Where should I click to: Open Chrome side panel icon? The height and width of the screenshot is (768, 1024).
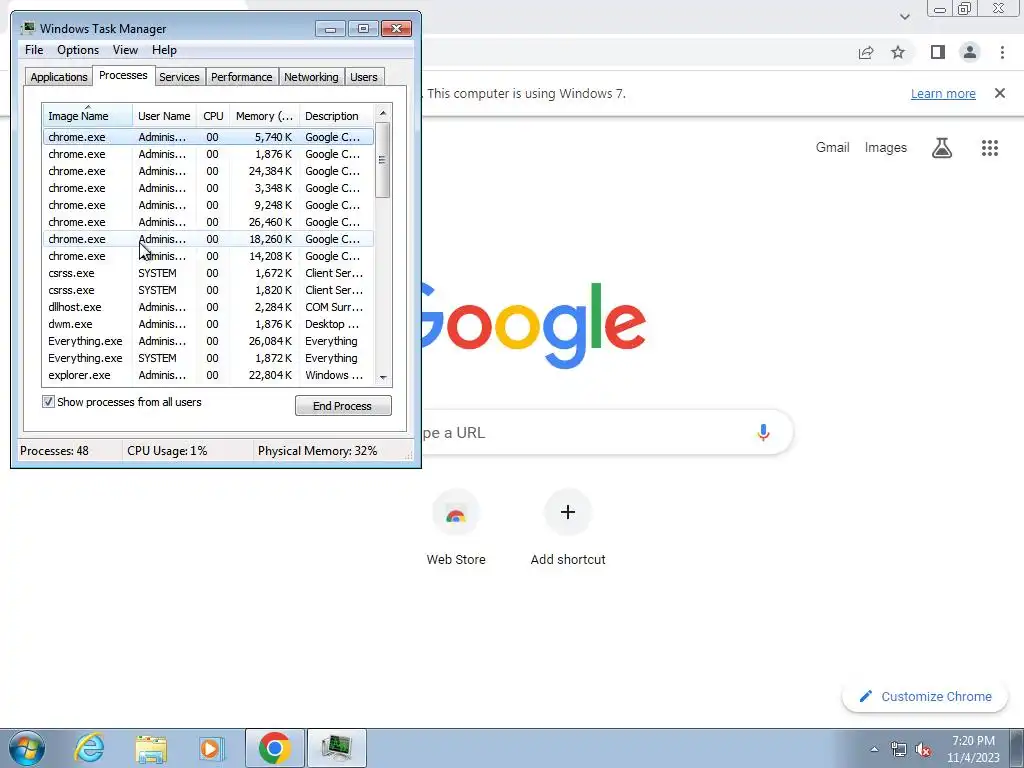point(938,52)
